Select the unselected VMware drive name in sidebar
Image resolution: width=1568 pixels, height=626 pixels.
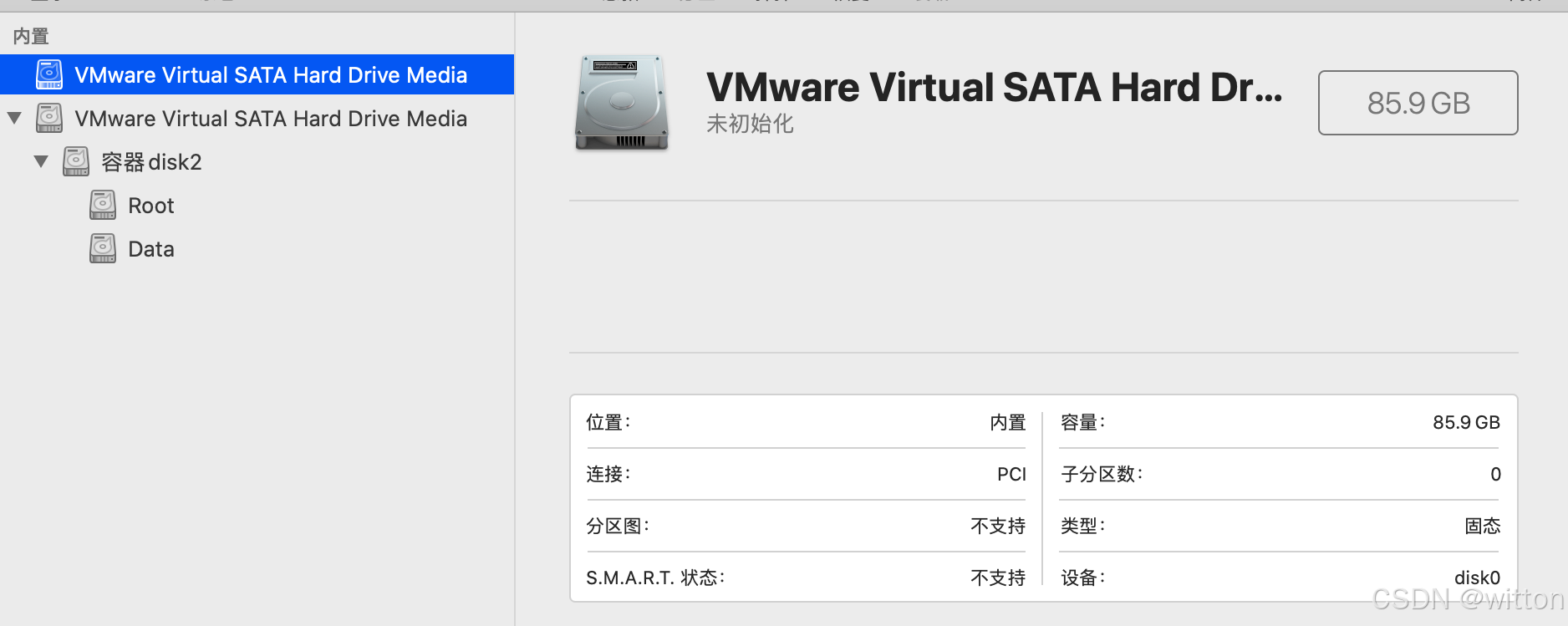point(271,119)
